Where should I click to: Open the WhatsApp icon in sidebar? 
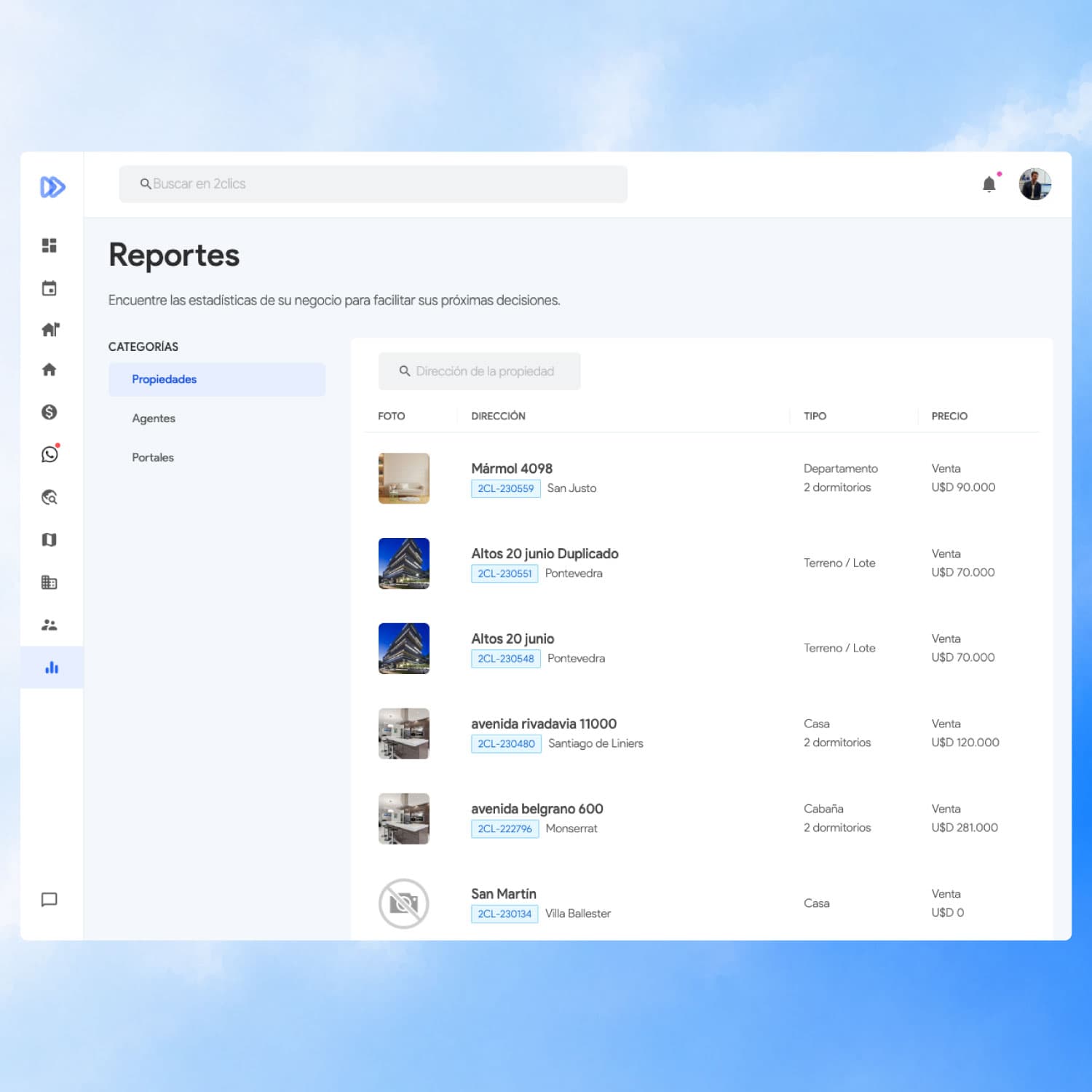pos(50,454)
